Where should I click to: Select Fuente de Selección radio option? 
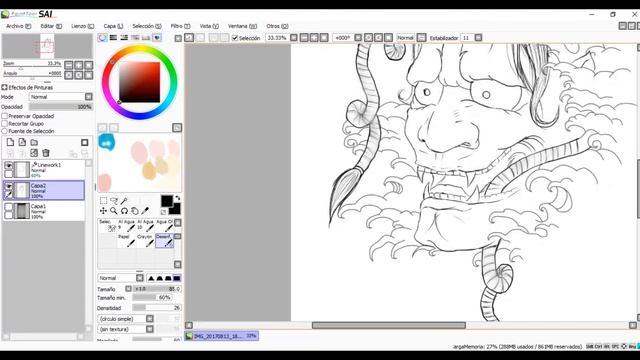coord(4,131)
